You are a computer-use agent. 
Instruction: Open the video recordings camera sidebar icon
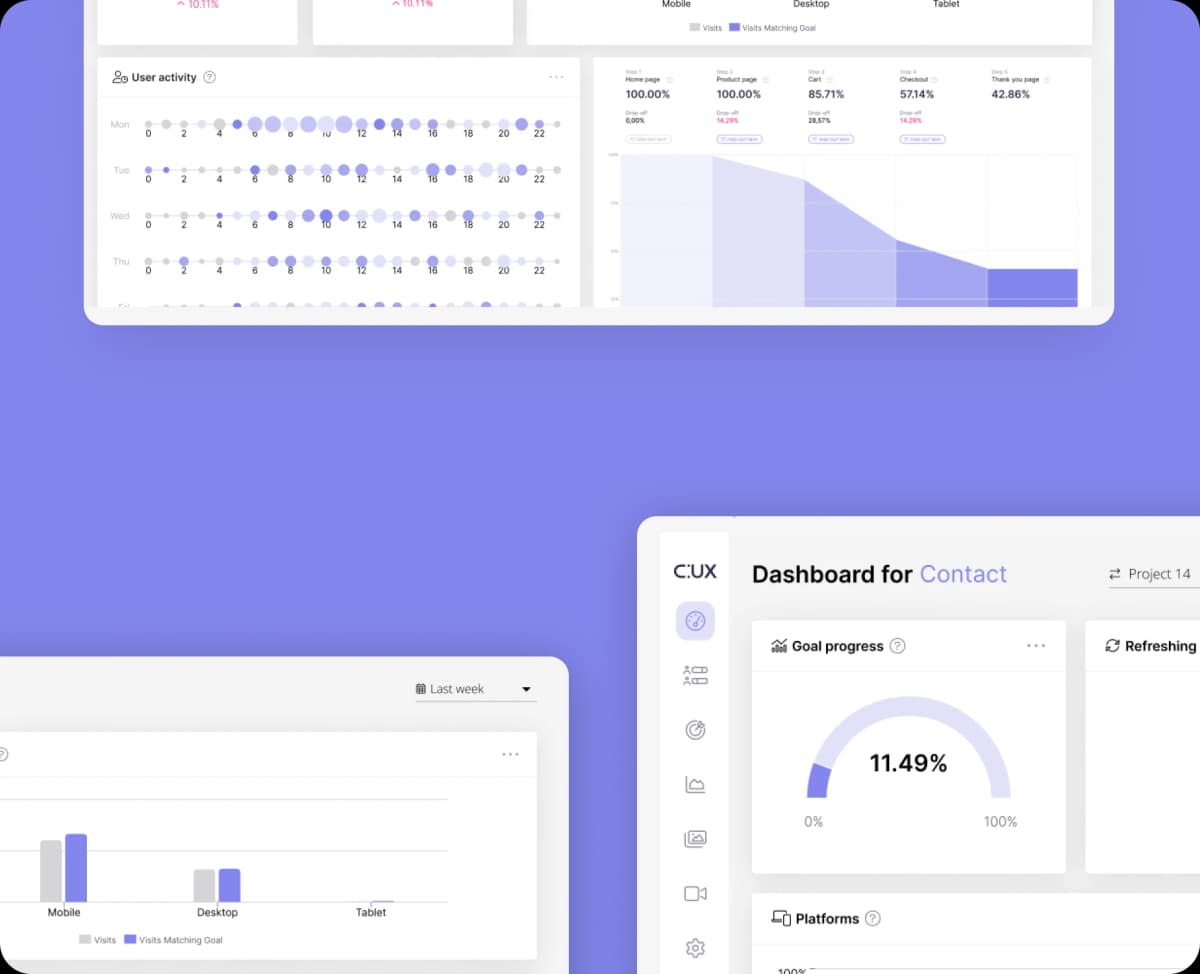[695, 893]
